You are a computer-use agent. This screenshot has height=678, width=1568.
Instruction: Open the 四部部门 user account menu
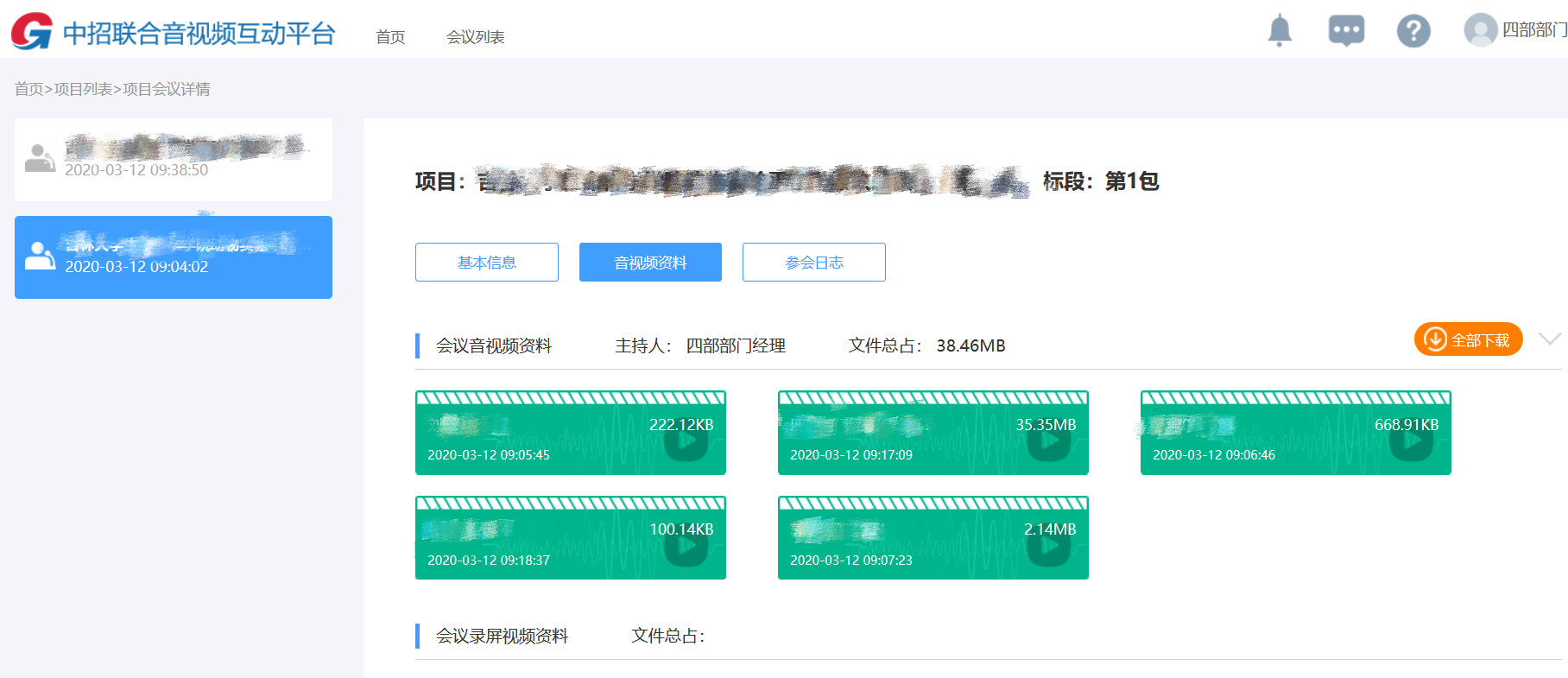click(1533, 30)
